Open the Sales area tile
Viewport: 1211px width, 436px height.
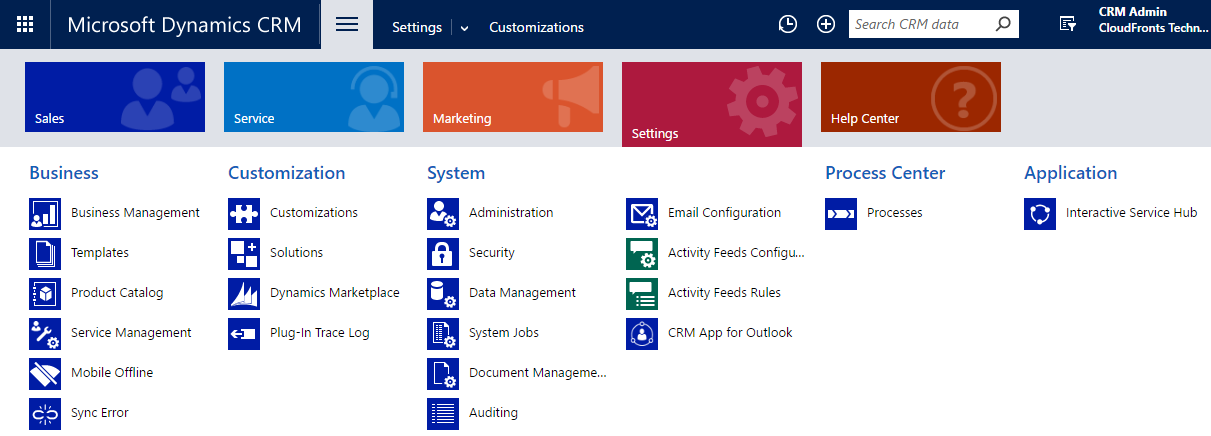pos(115,97)
